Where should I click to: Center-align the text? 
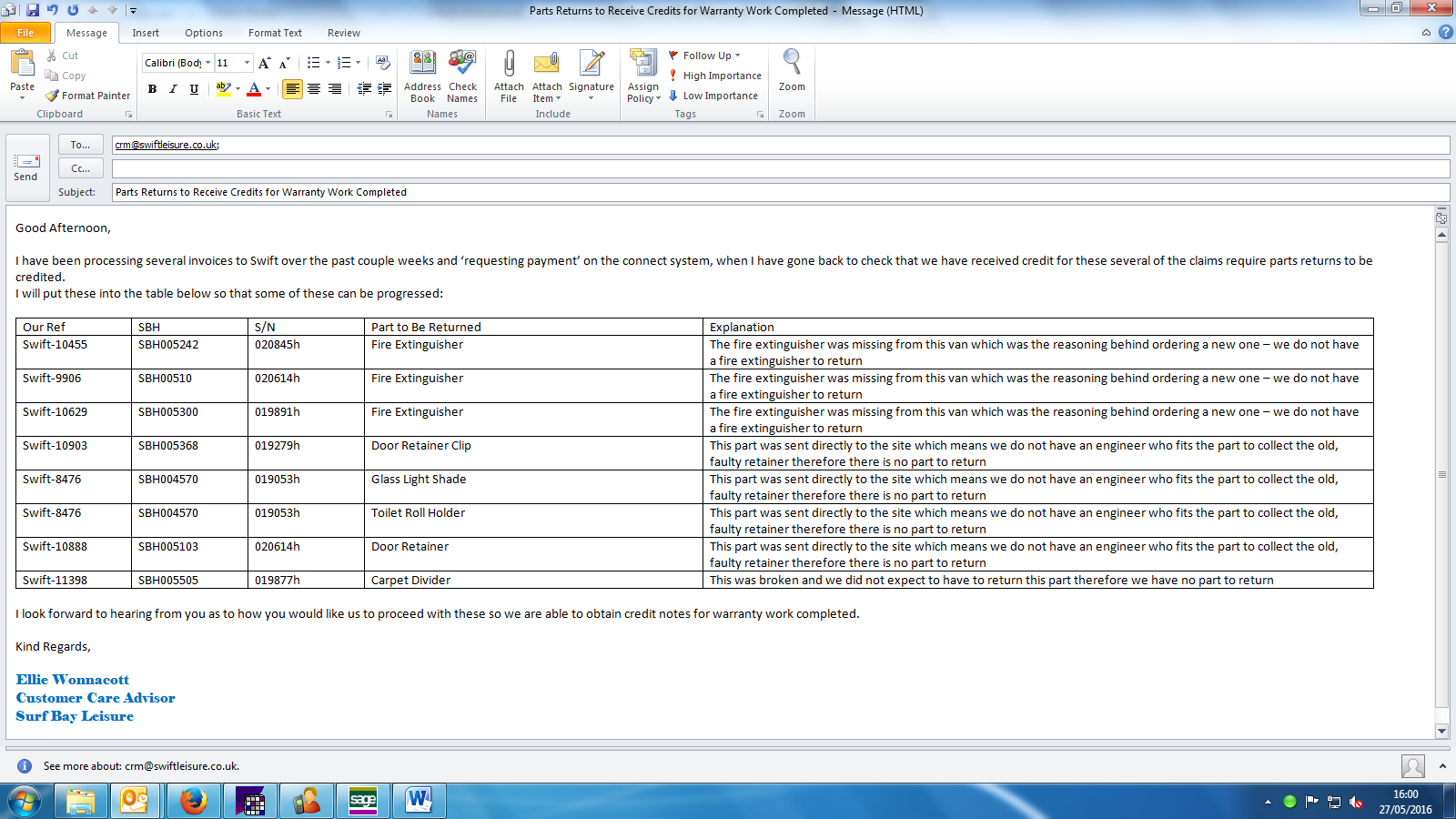coord(314,88)
